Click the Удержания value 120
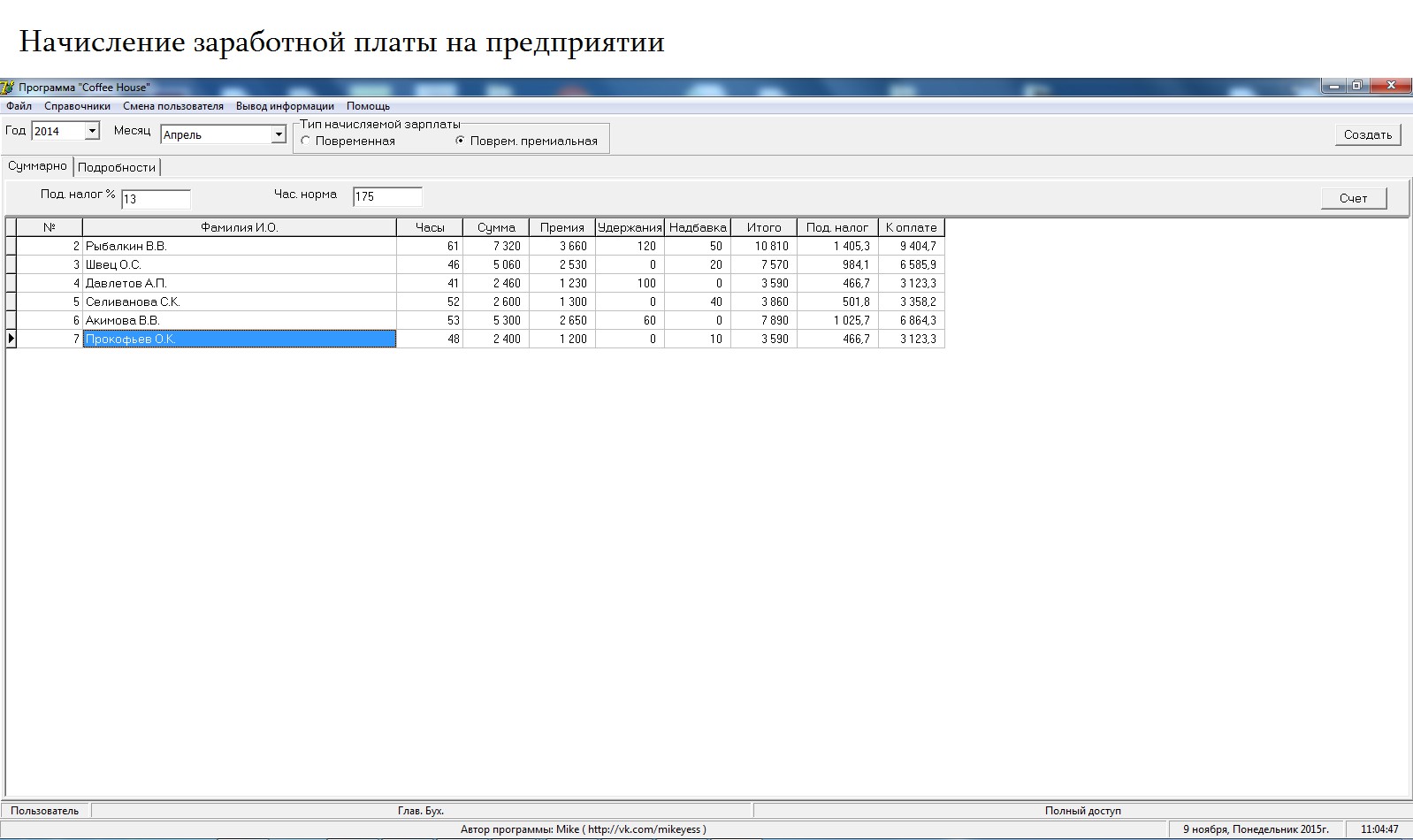1413x840 pixels. 646,247
